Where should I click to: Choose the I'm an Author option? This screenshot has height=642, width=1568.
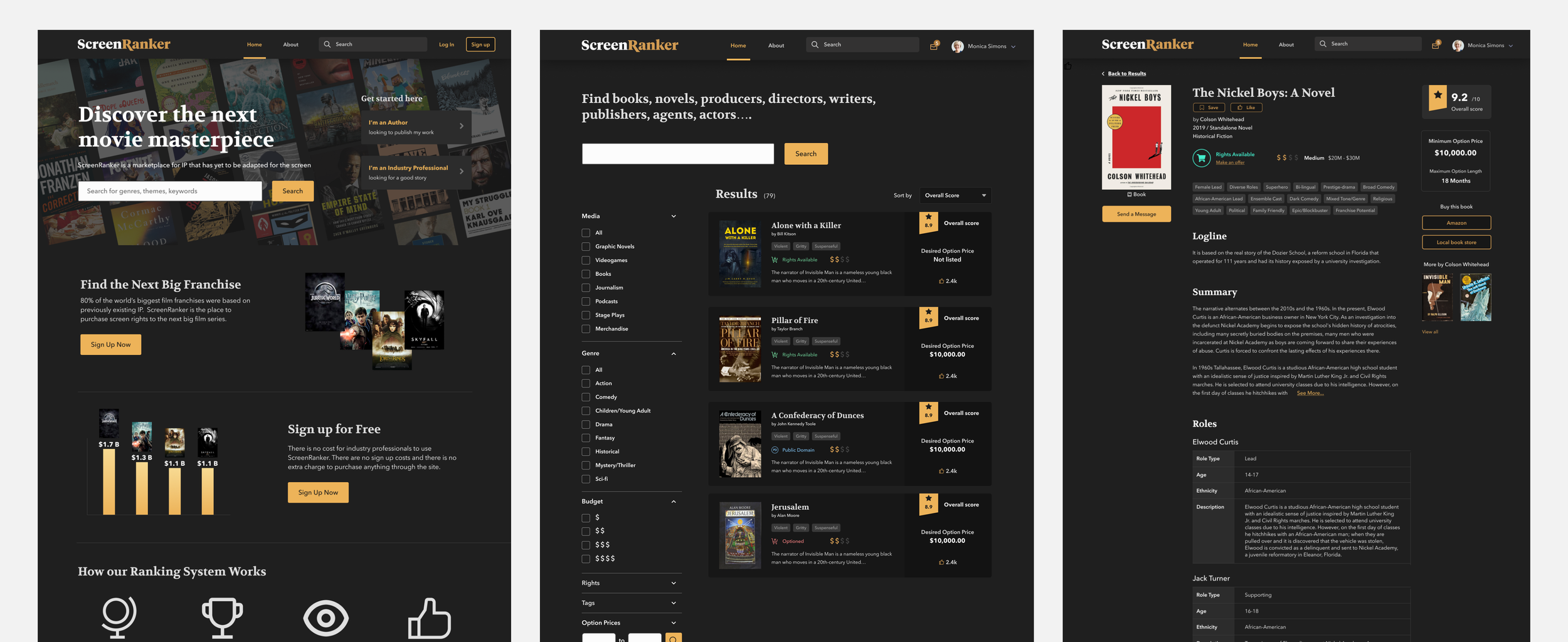pyautogui.click(x=416, y=127)
